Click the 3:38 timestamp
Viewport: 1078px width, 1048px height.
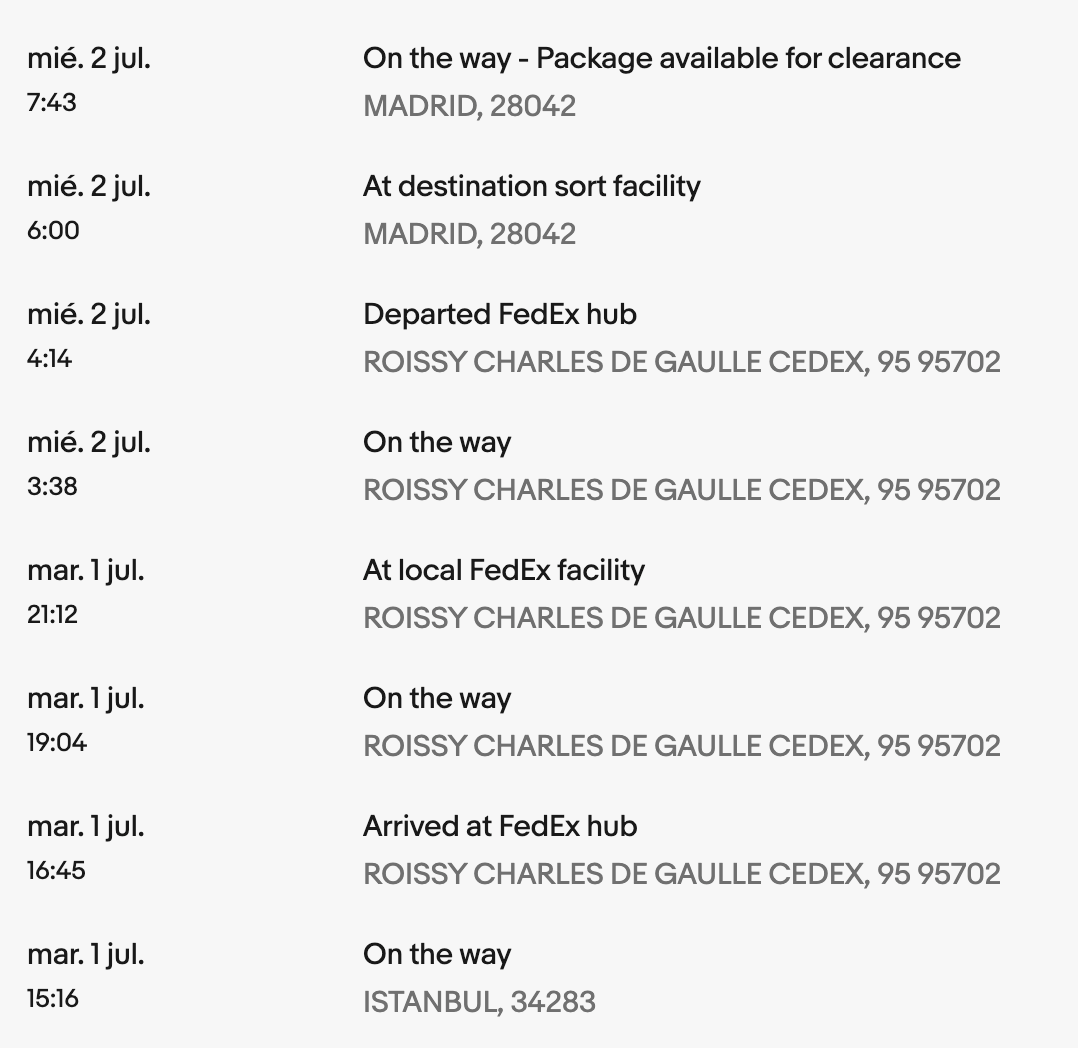52,487
